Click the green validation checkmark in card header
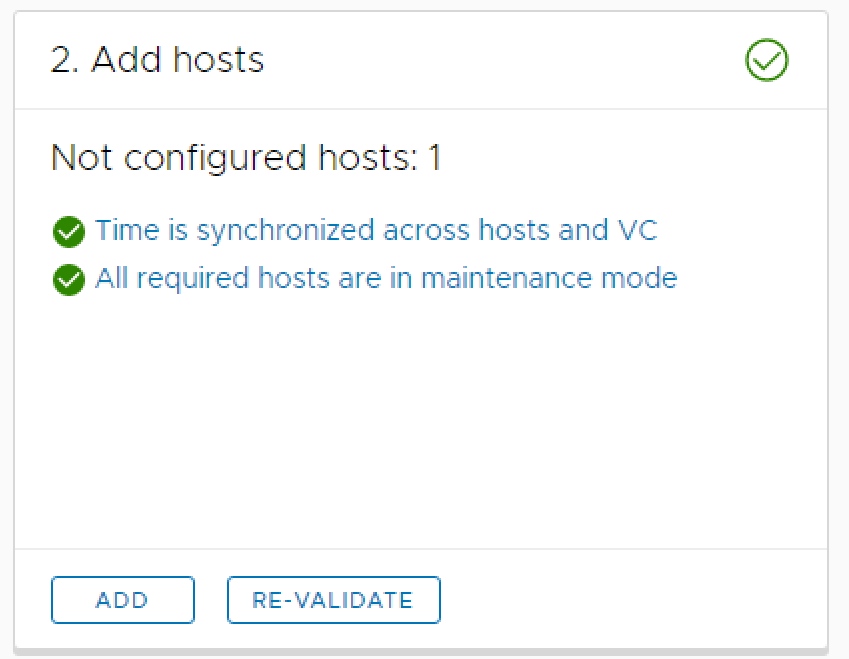This screenshot has height=659, width=849. 767,62
